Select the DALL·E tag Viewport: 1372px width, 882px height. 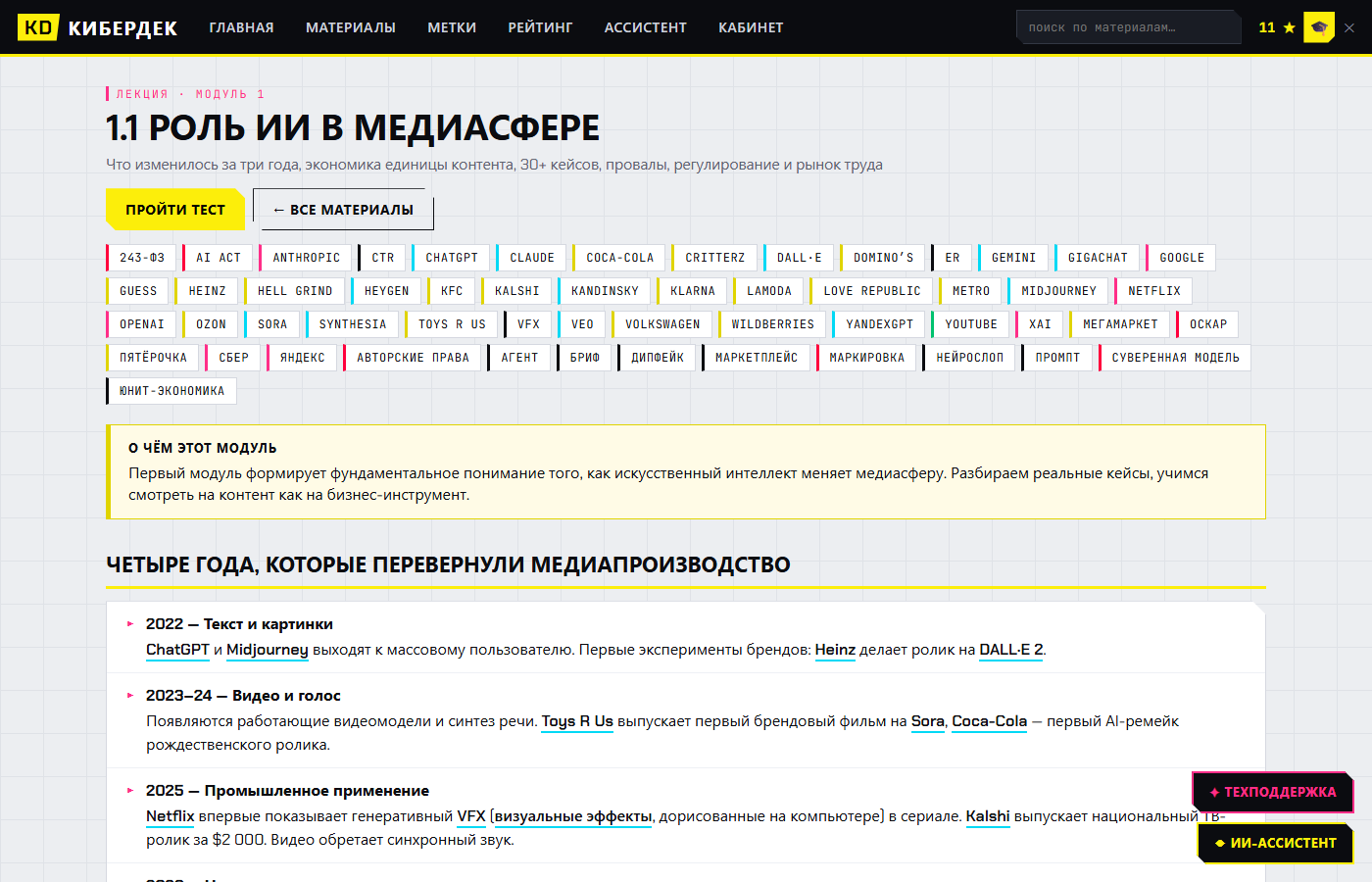pyautogui.click(x=799, y=258)
